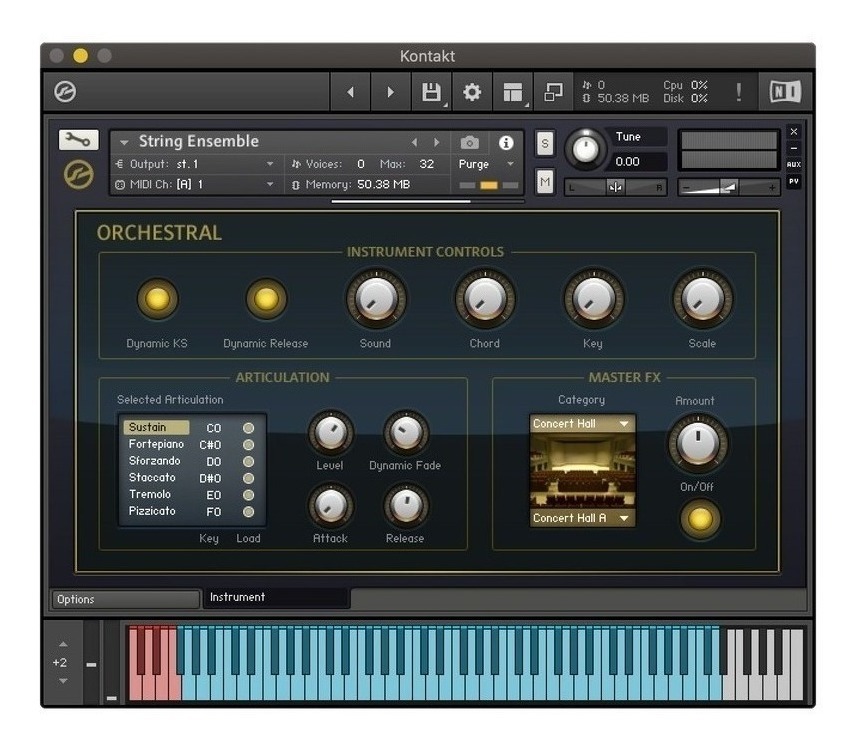862x749 pixels.
Task: Open the save floppy disk menu
Action: pyautogui.click(x=432, y=92)
